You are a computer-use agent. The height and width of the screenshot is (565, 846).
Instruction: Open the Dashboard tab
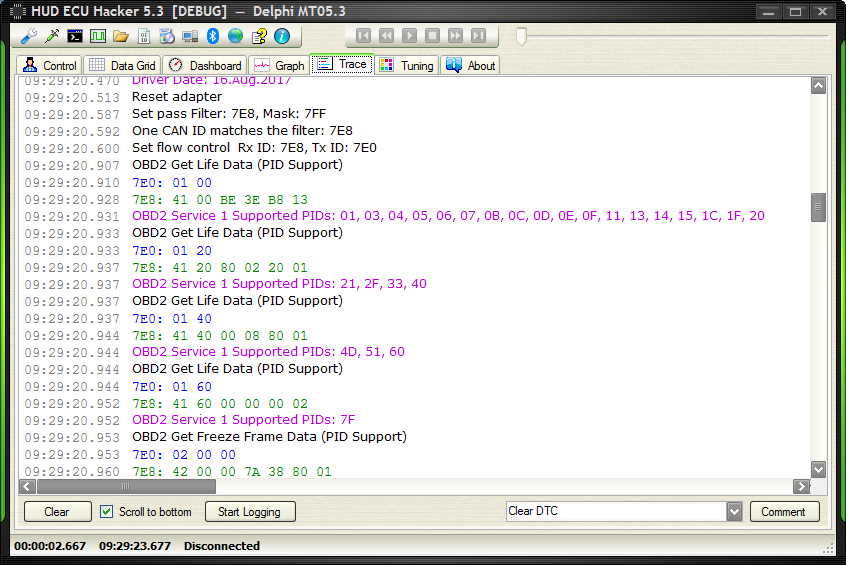point(205,65)
